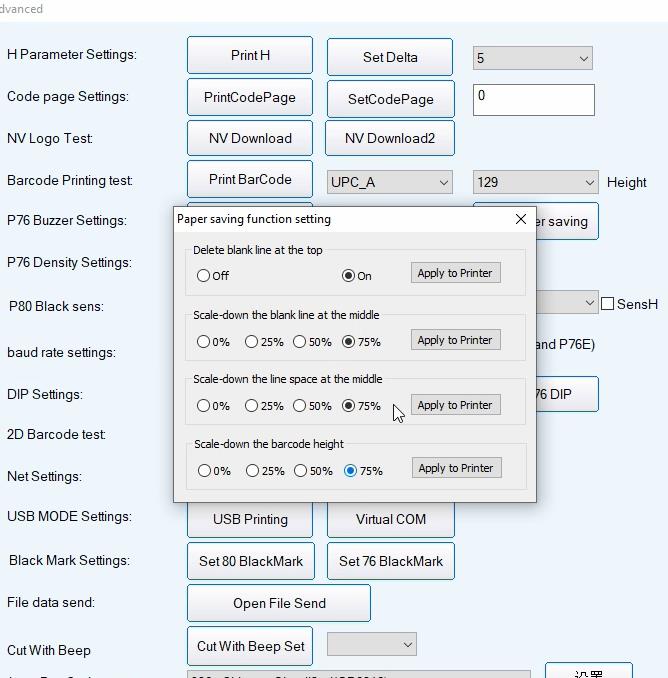Apply blank line scale-down to printer
The width and height of the screenshot is (668, 678).
[456, 340]
